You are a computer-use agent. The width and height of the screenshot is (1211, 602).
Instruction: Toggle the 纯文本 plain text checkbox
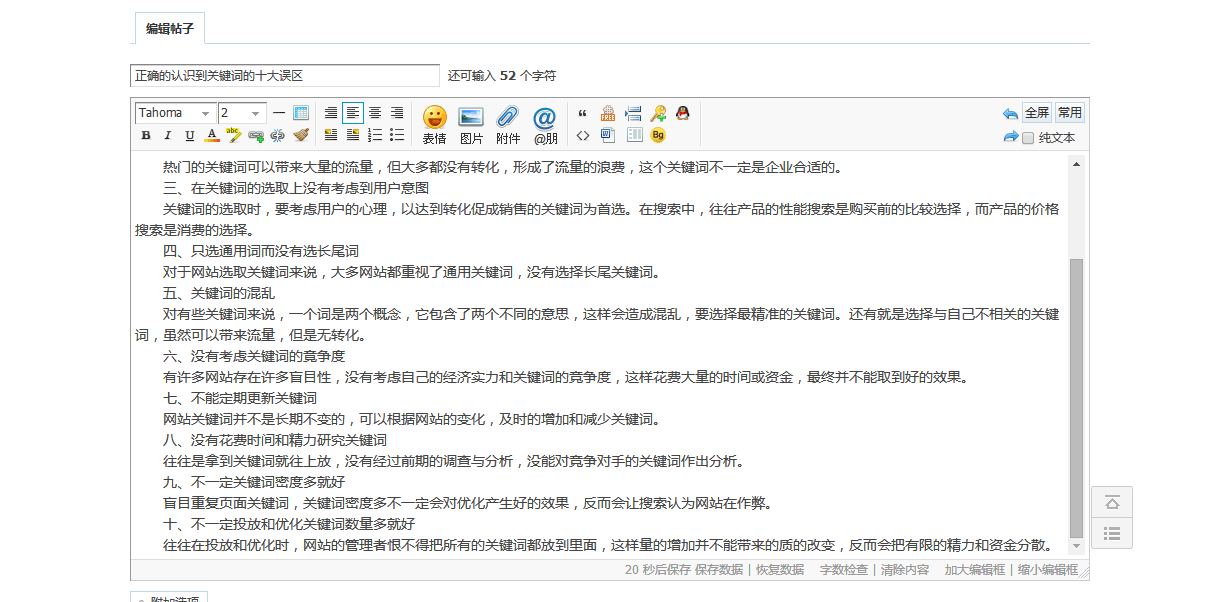click(x=1028, y=138)
